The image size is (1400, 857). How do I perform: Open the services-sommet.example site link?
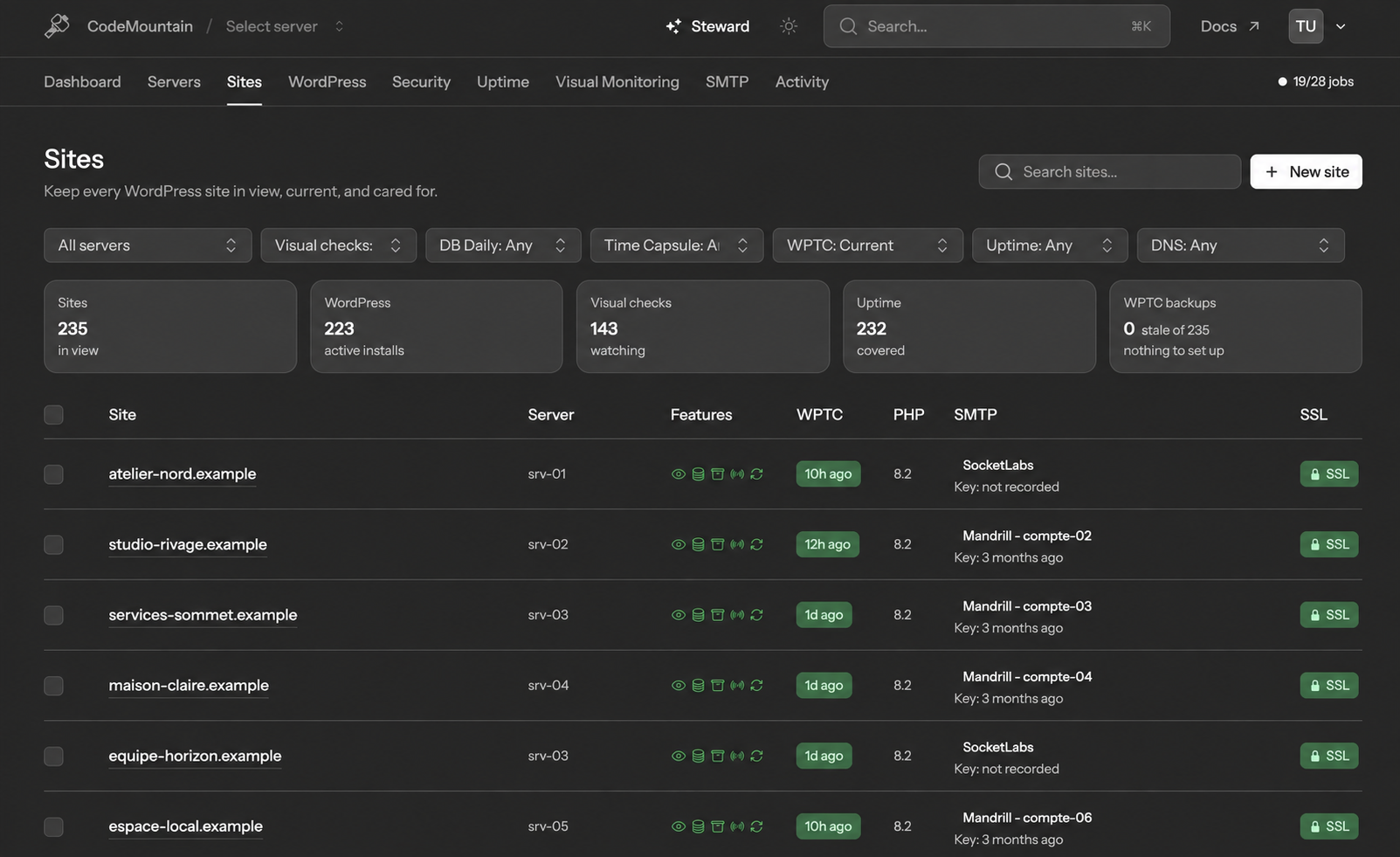203,615
